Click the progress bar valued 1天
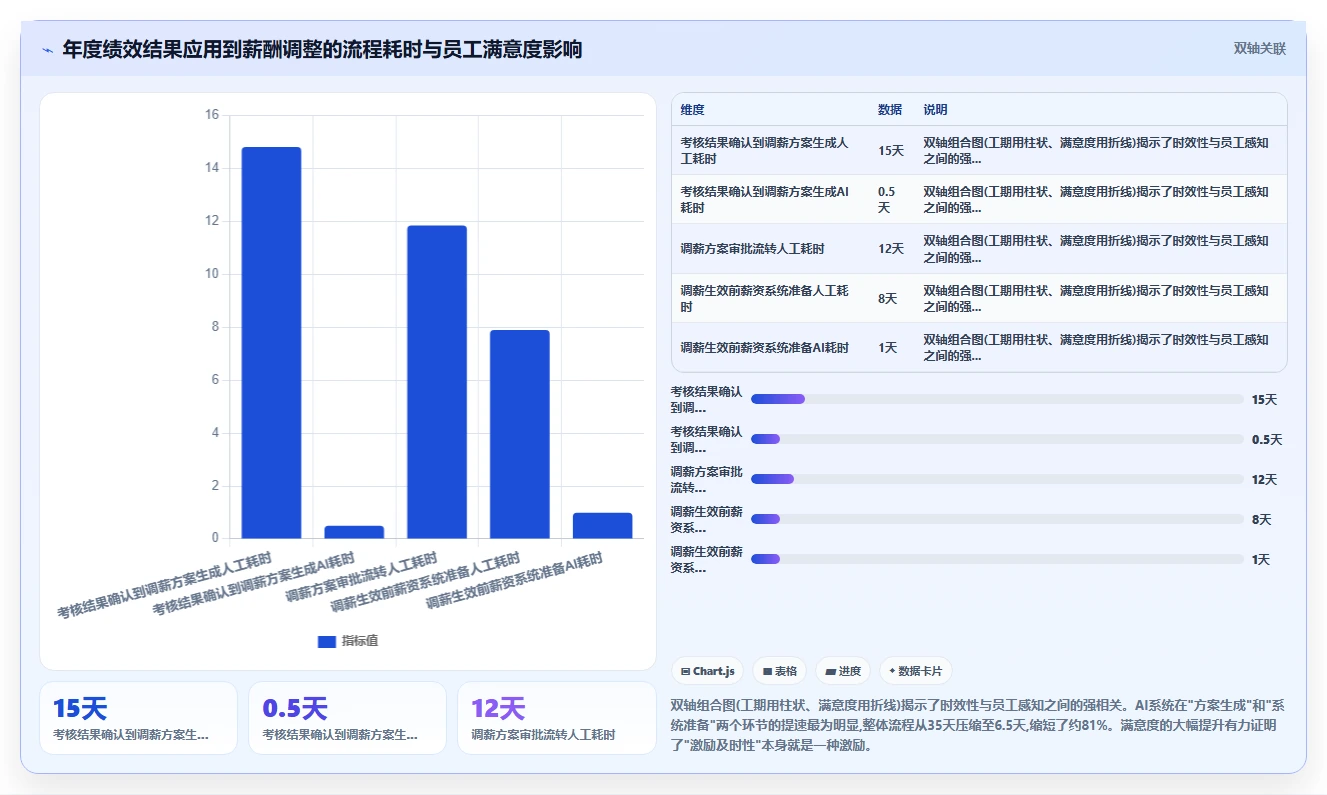The width and height of the screenshot is (1327, 795). tap(997, 559)
